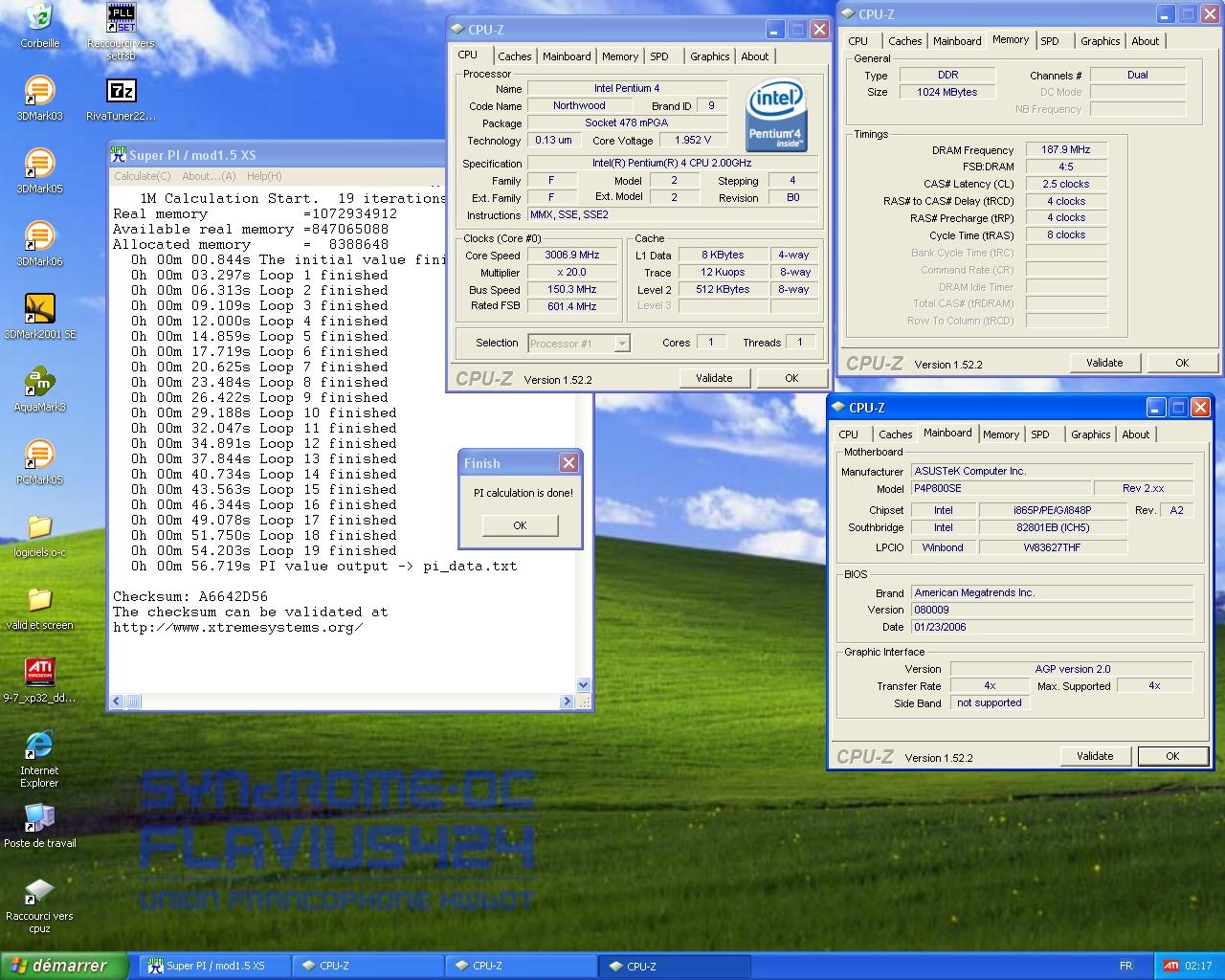
Task: Open RivaTuner22 7z archive icon
Action: tap(121, 99)
